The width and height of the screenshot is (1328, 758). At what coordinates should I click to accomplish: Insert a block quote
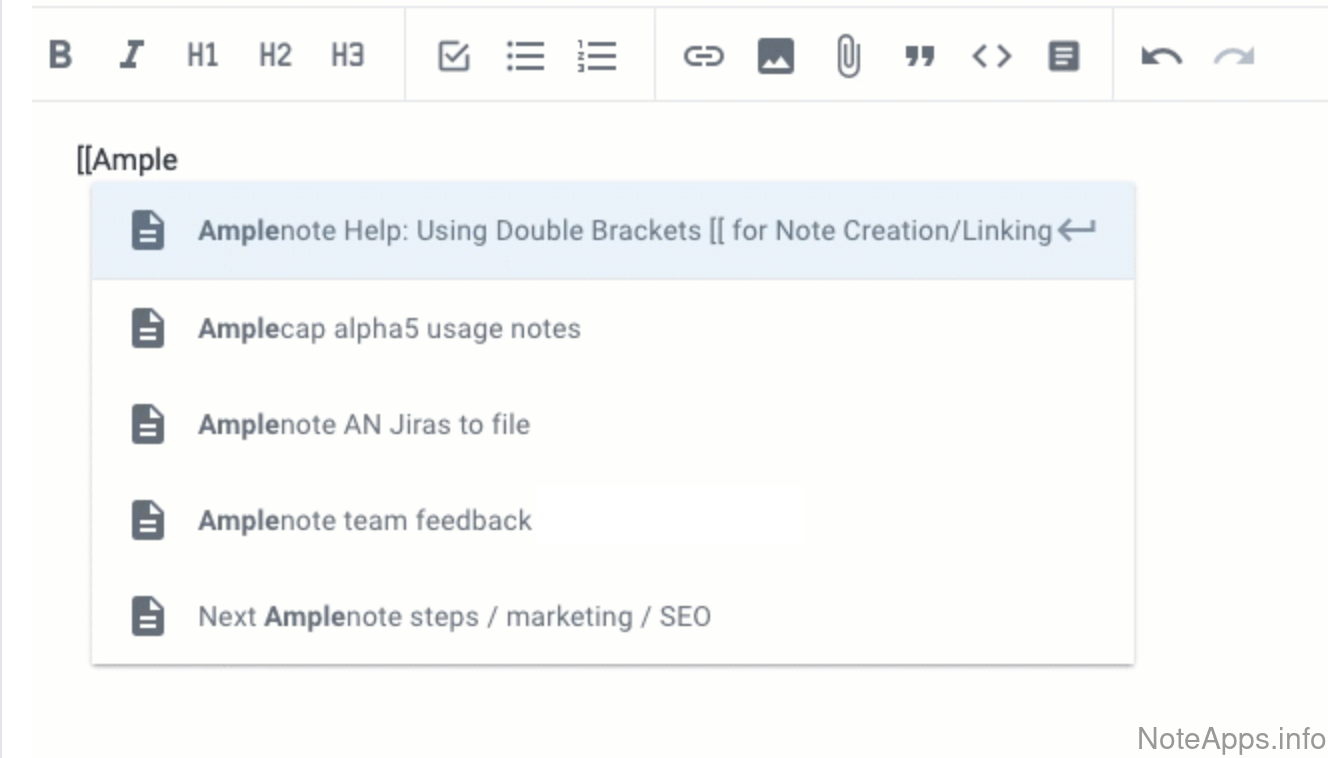point(919,57)
